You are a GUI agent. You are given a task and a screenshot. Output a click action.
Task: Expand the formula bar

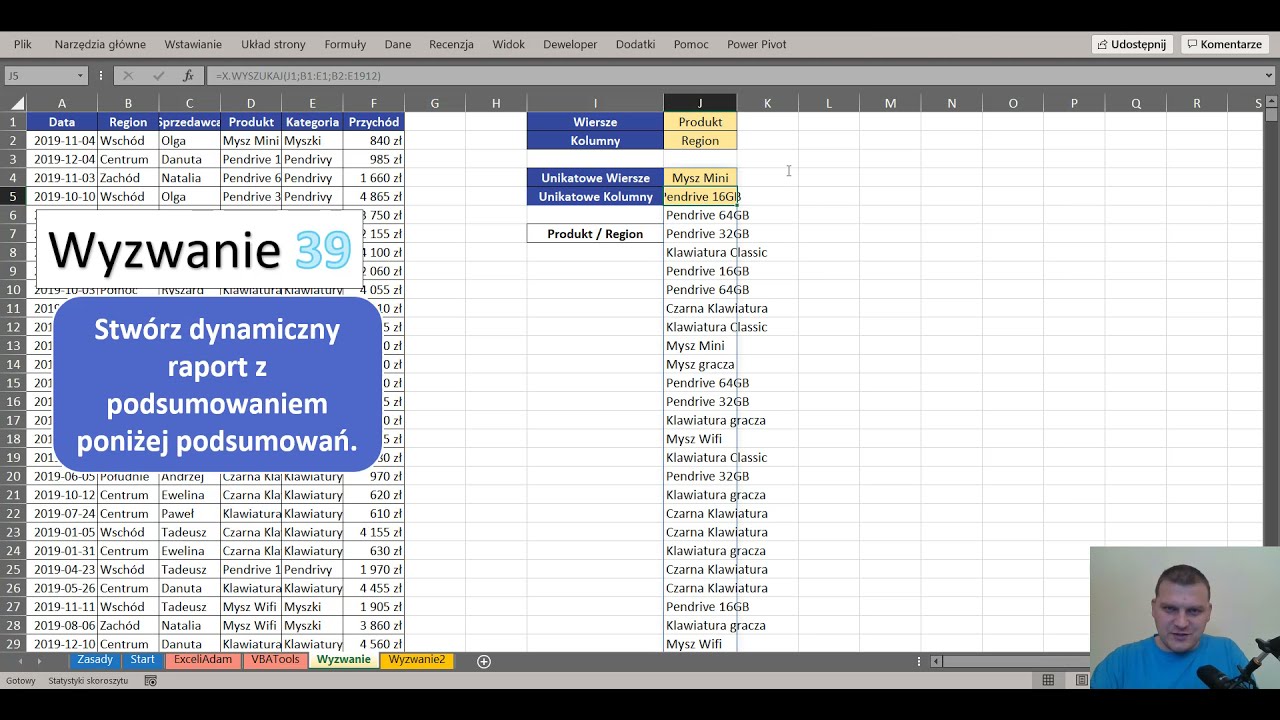coord(1269,76)
